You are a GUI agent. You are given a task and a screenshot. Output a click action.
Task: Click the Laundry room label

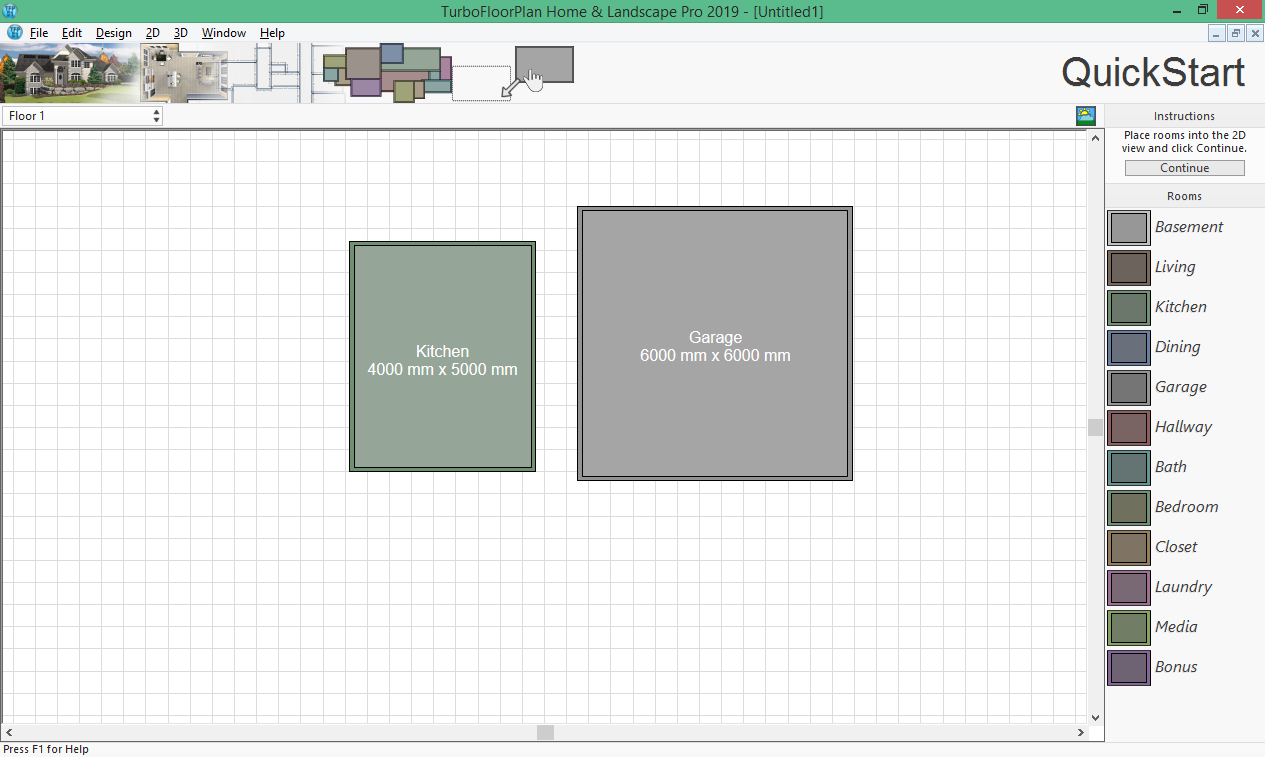coord(1183,587)
